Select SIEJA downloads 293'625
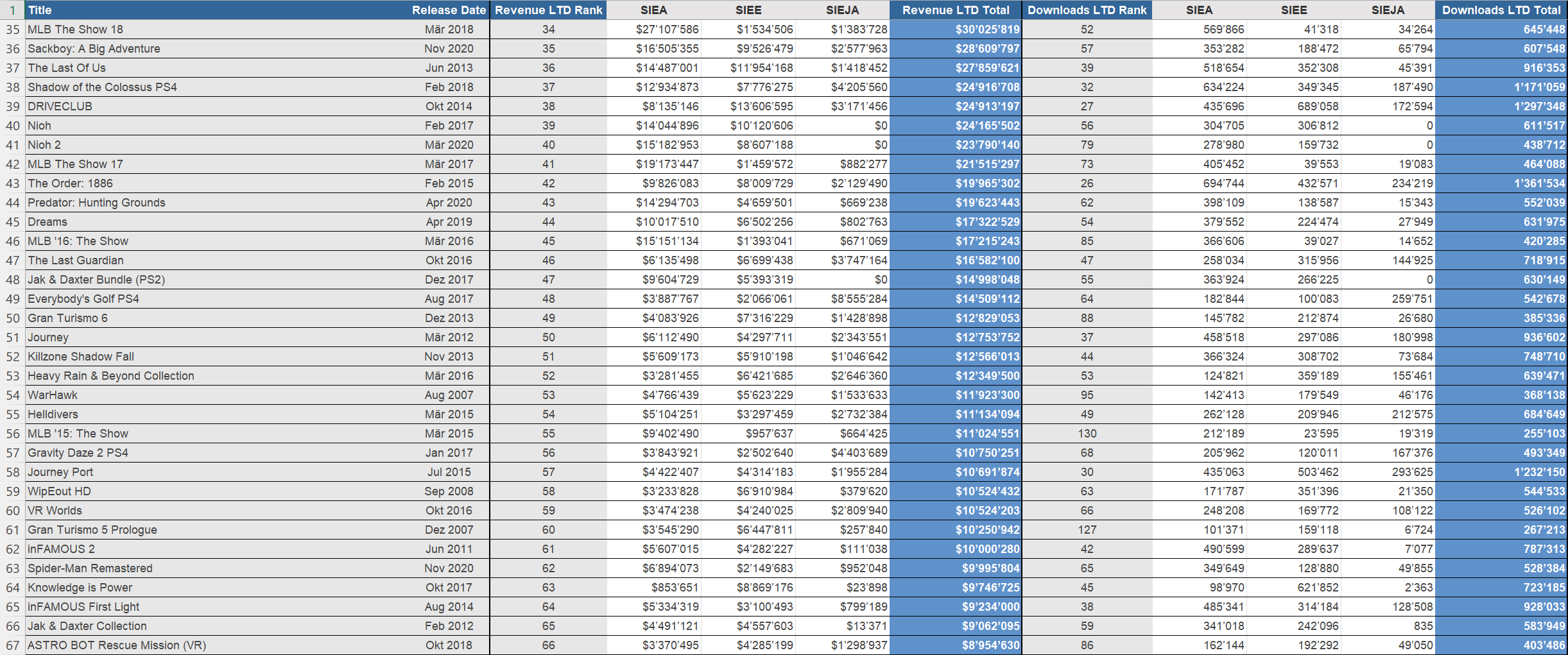 pos(1388,472)
